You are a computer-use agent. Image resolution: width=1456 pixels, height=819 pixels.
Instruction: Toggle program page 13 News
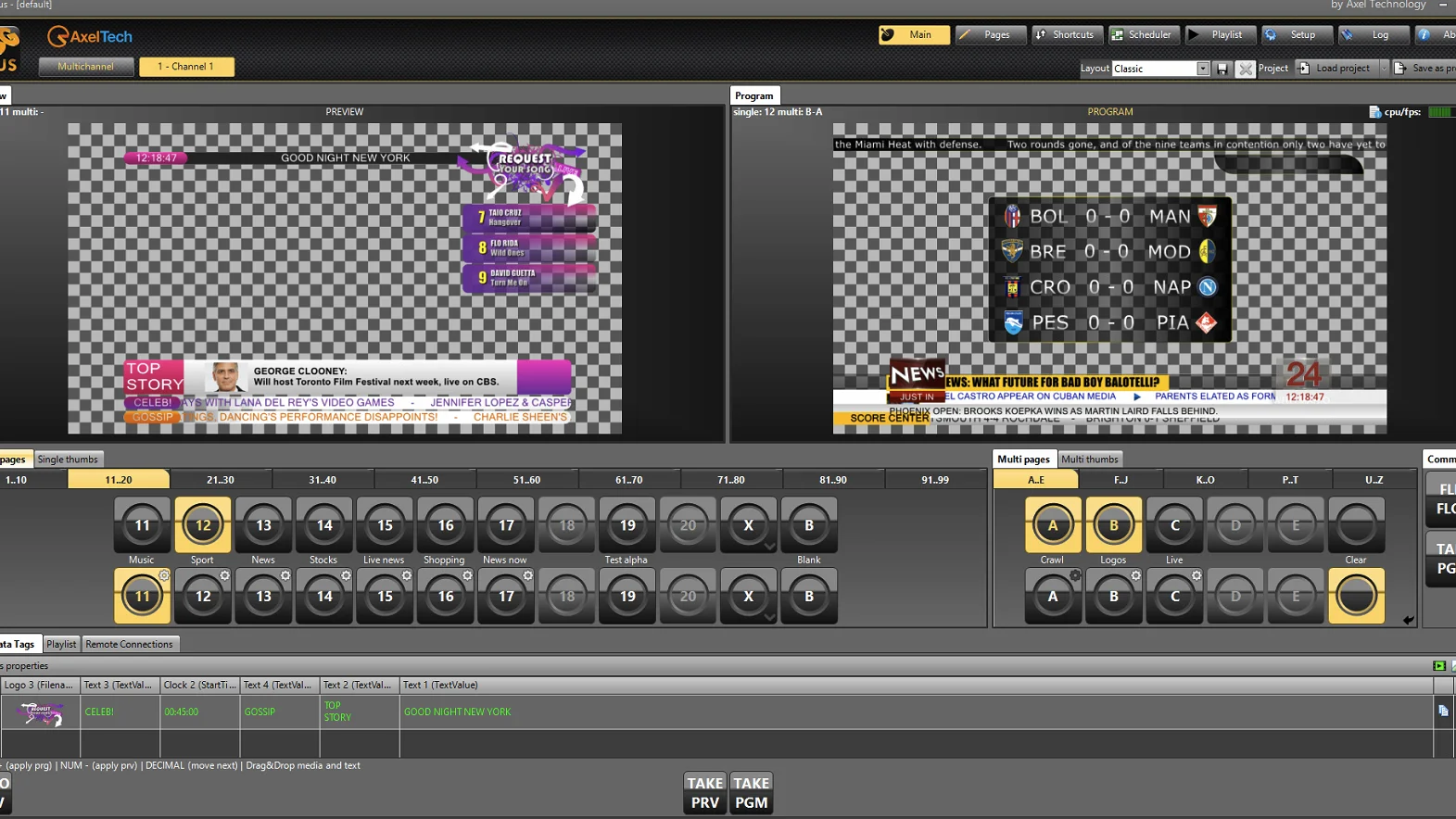pyautogui.click(x=263, y=525)
